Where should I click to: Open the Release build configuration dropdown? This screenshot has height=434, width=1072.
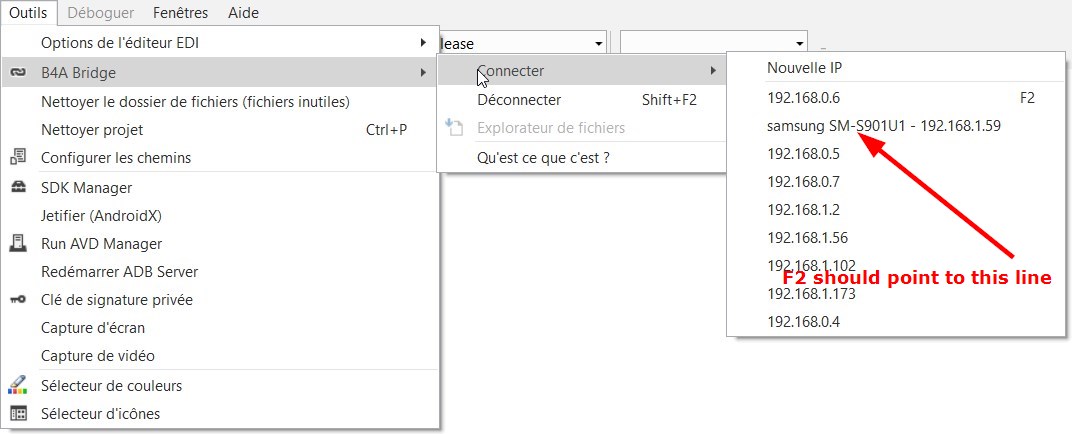(598, 43)
